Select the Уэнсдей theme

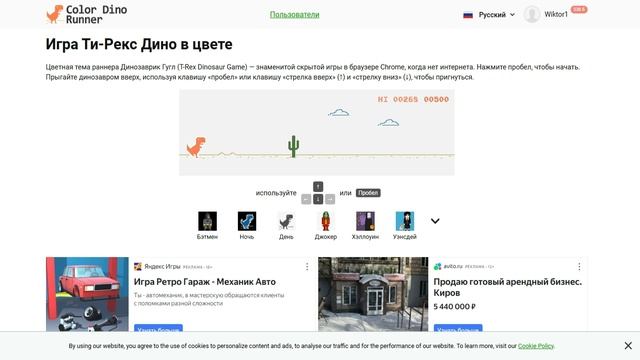click(404, 225)
